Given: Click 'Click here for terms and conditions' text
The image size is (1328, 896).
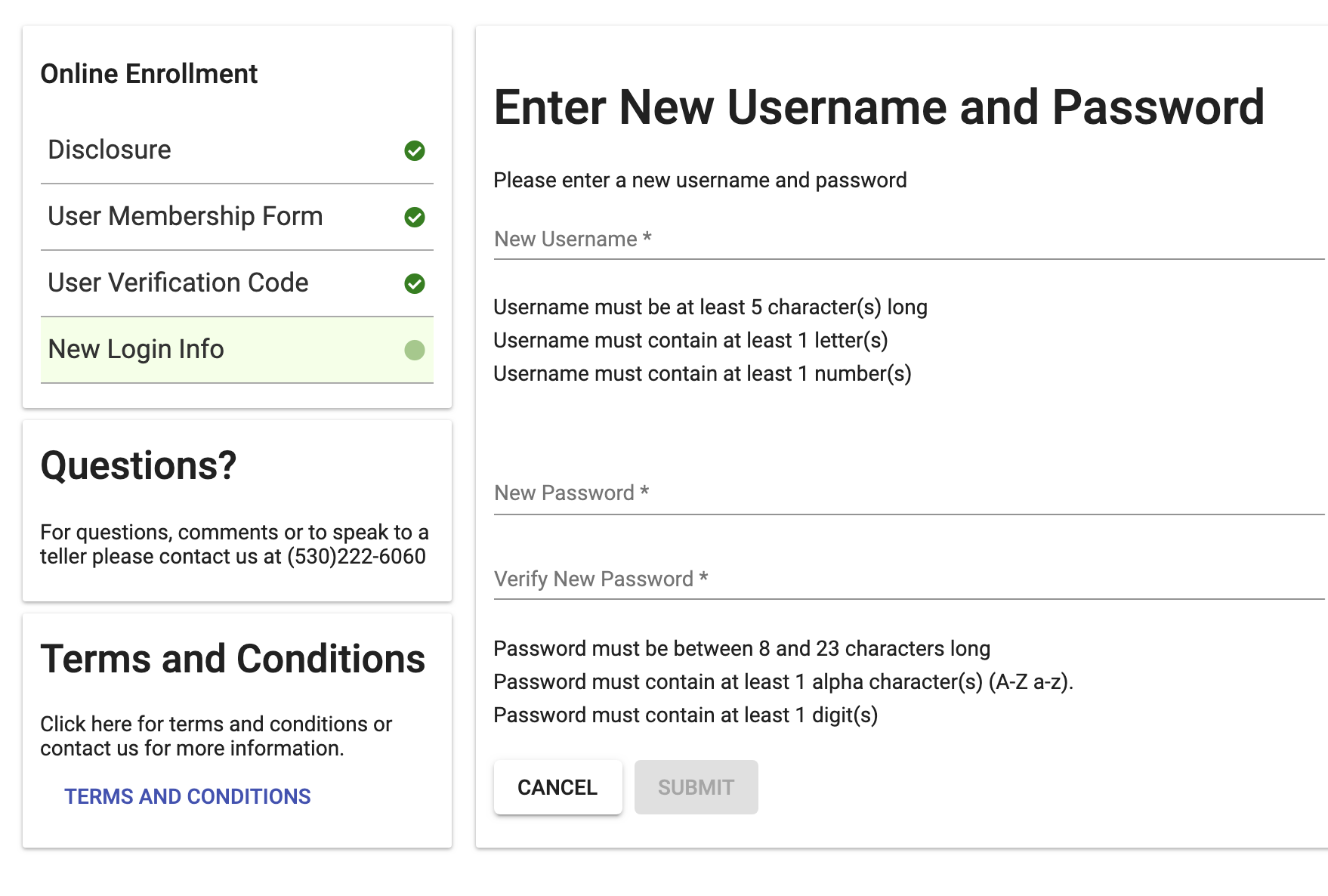Looking at the screenshot, I should coord(216,736).
